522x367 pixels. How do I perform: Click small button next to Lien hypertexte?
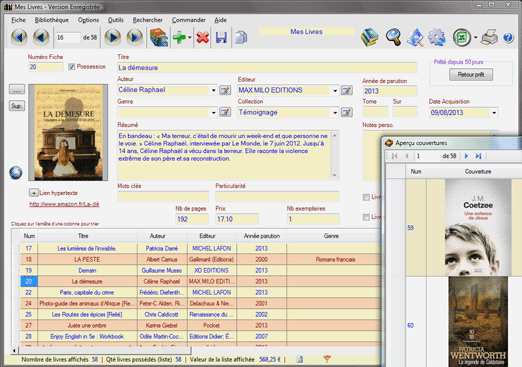coord(34,193)
